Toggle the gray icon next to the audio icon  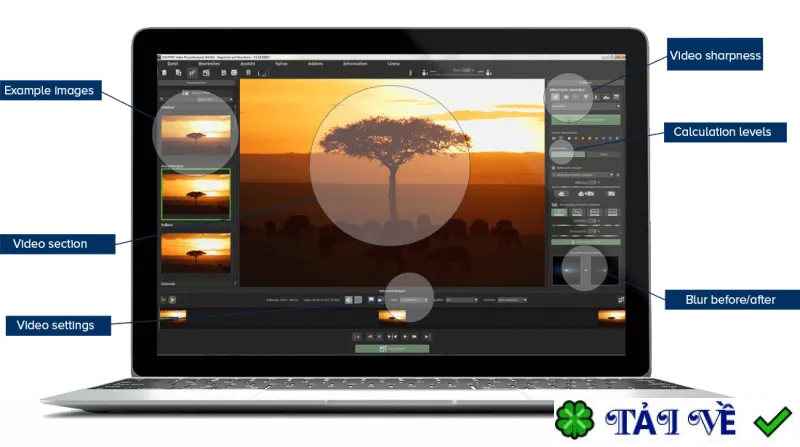[358, 300]
